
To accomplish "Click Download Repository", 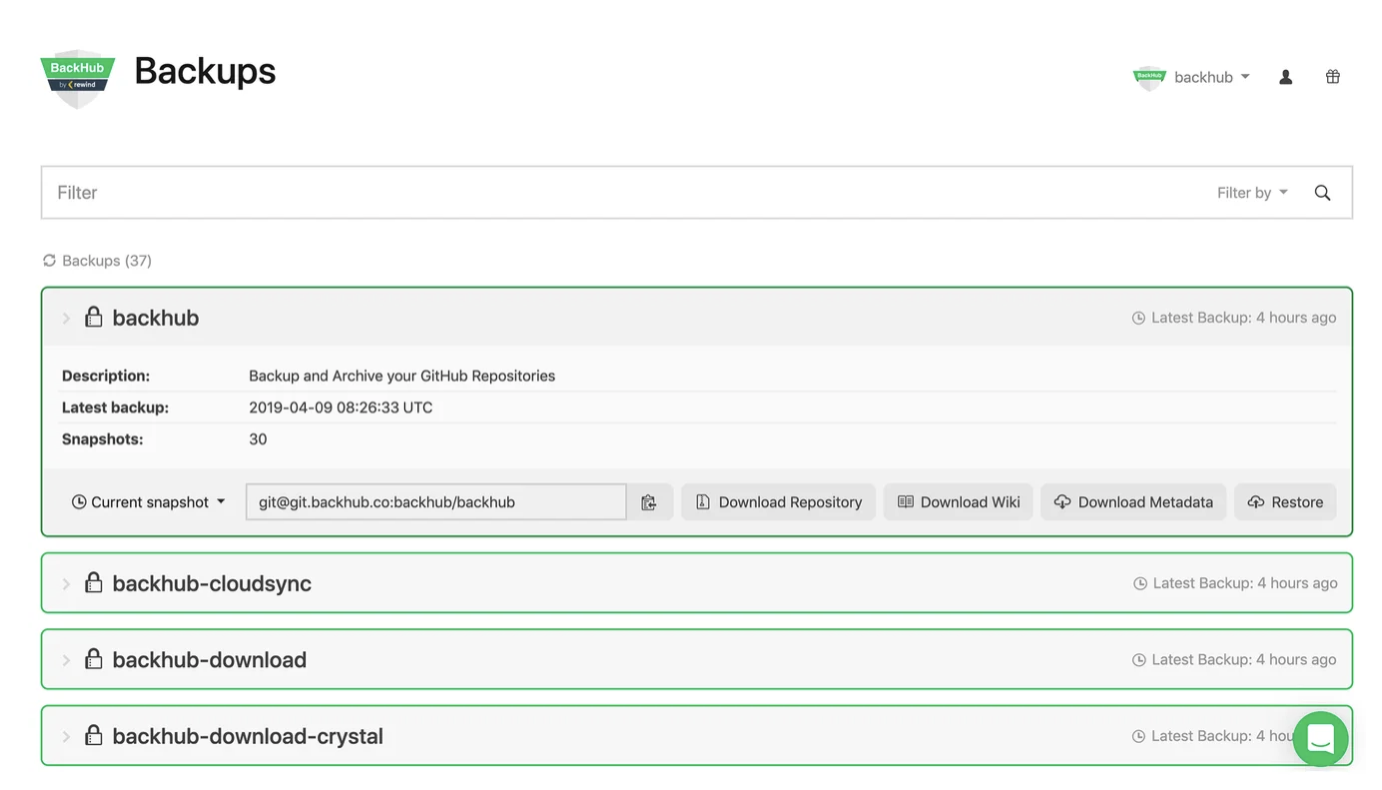I will pos(778,501).
